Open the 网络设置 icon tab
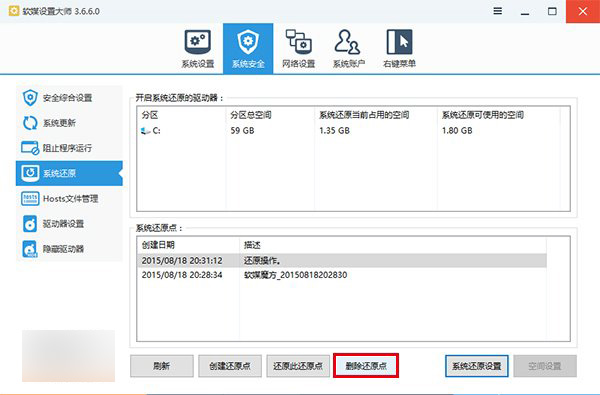Image resolution: width=600 pixels, height=395 pixels. (x=298, y=49)
